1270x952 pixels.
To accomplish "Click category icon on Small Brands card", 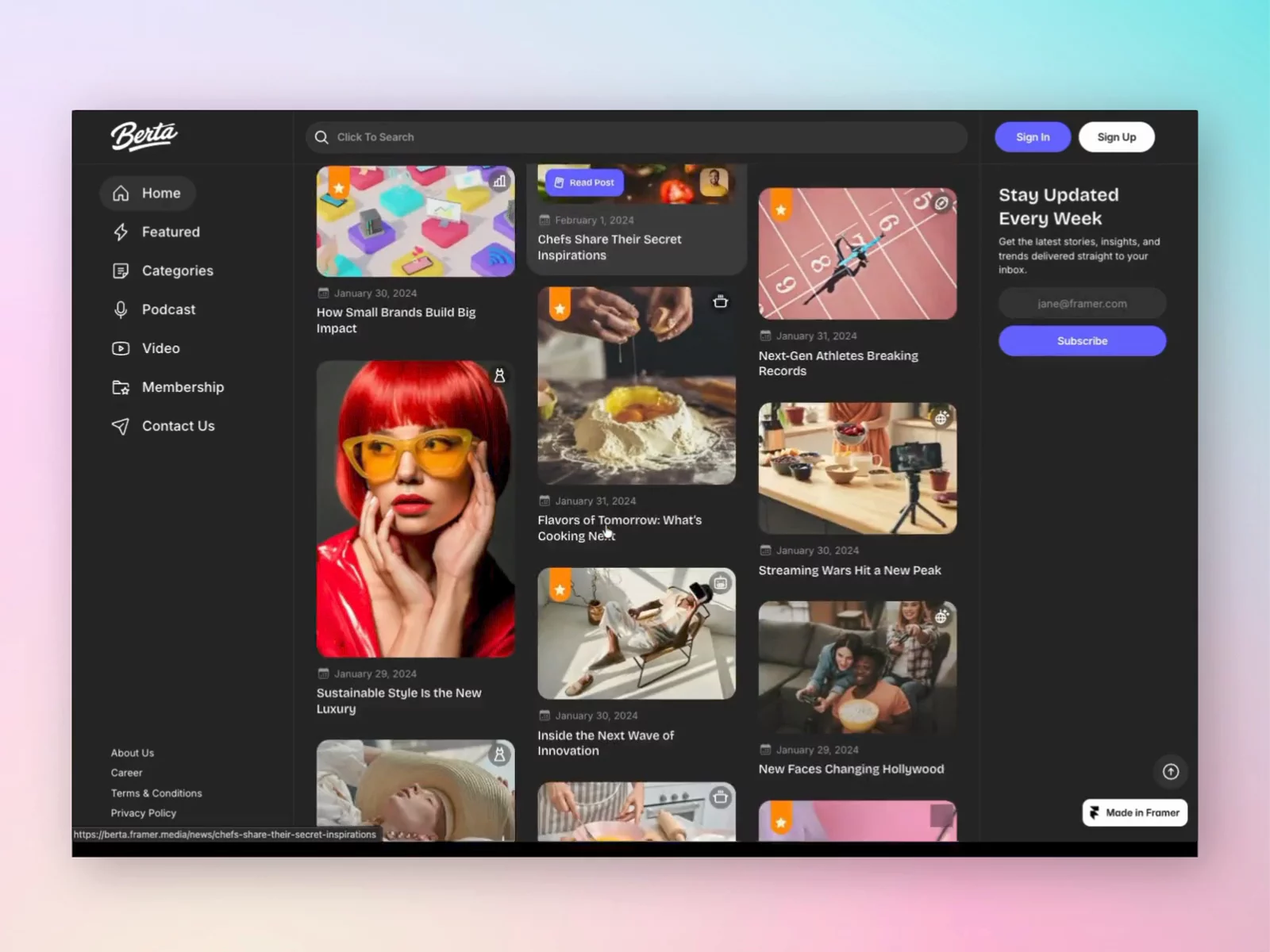I will click(x=499, y=182).
